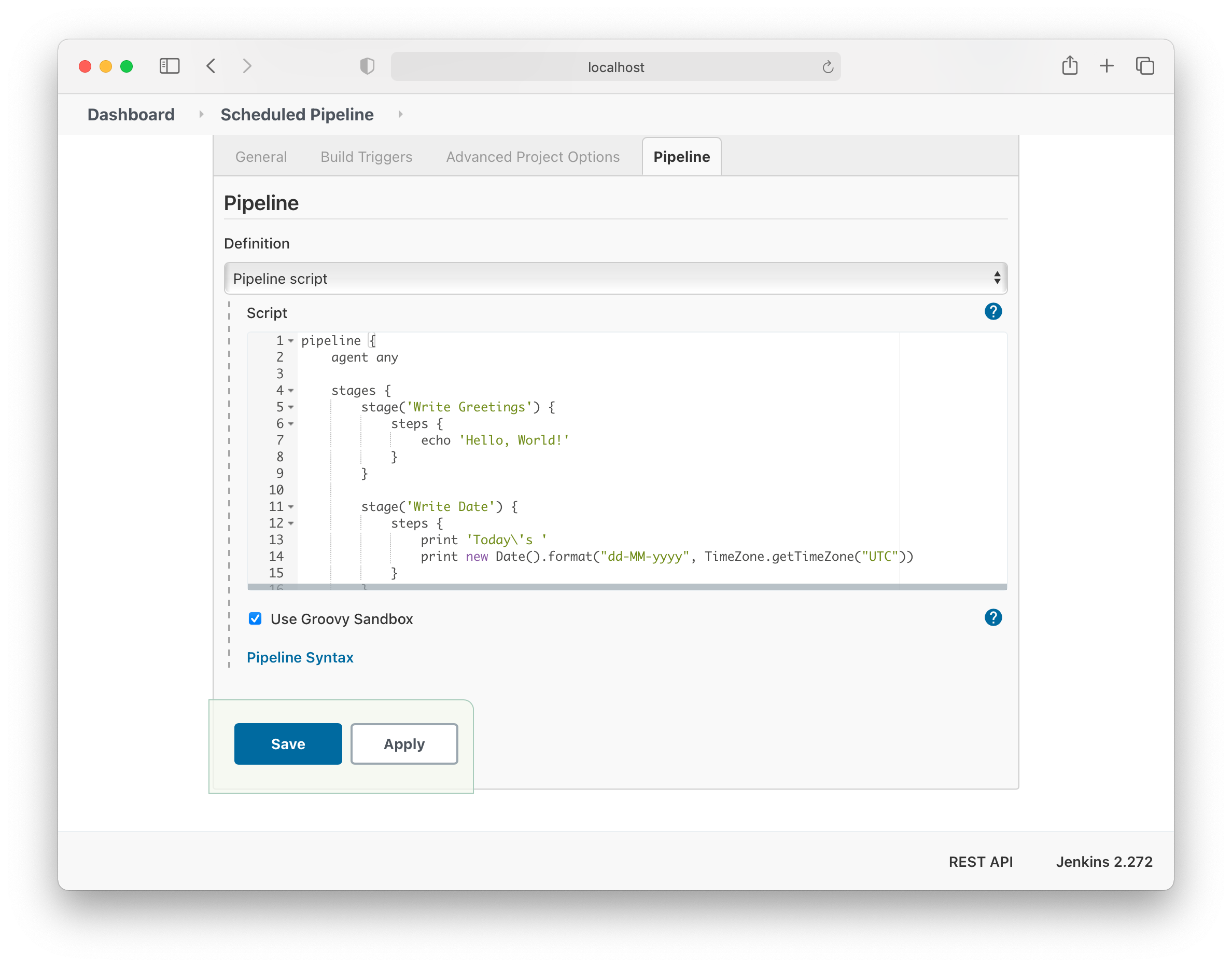Apply the pipeline changes
Viewport: 1232px width, 967px height.
pos(403,744)
